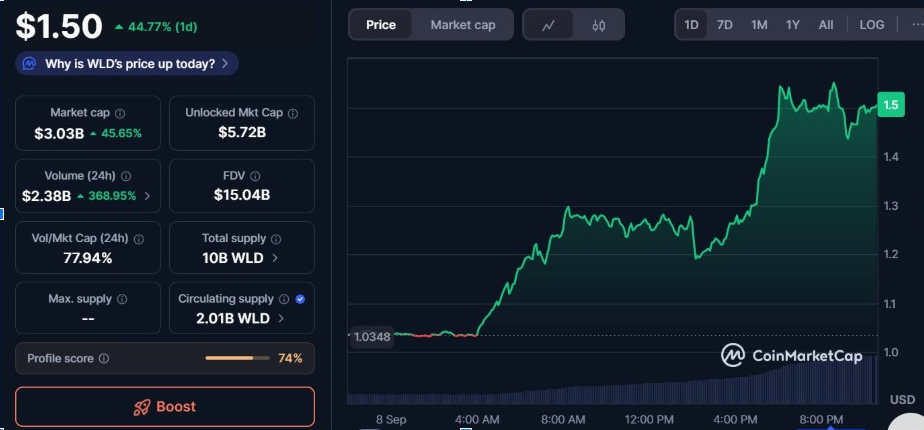Viewport: 924px width, 430px height.
Task: Select the Price chart tab
Action: 381,25
